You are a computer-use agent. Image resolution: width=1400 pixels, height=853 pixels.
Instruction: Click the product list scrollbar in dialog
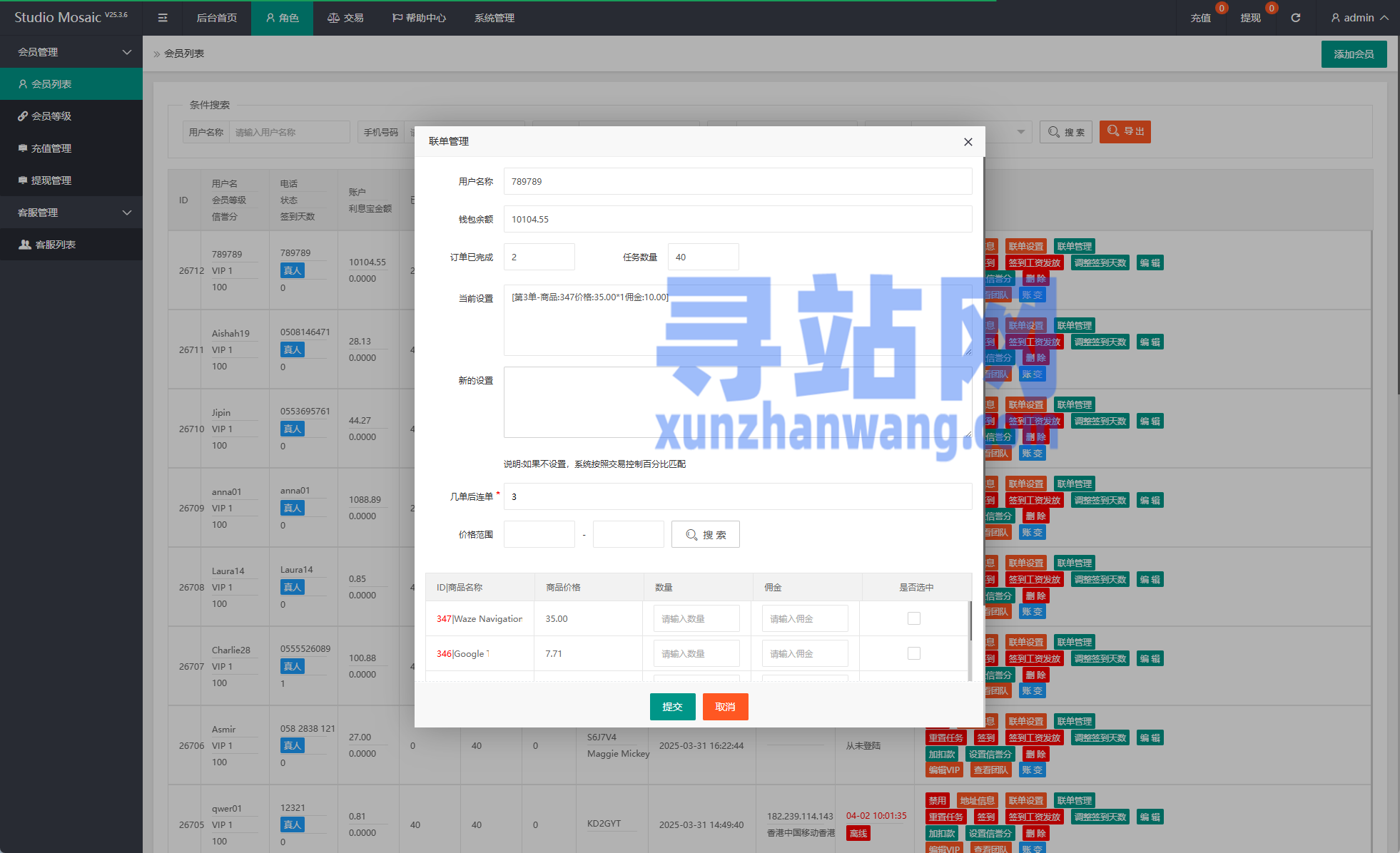tap(969, 621)
